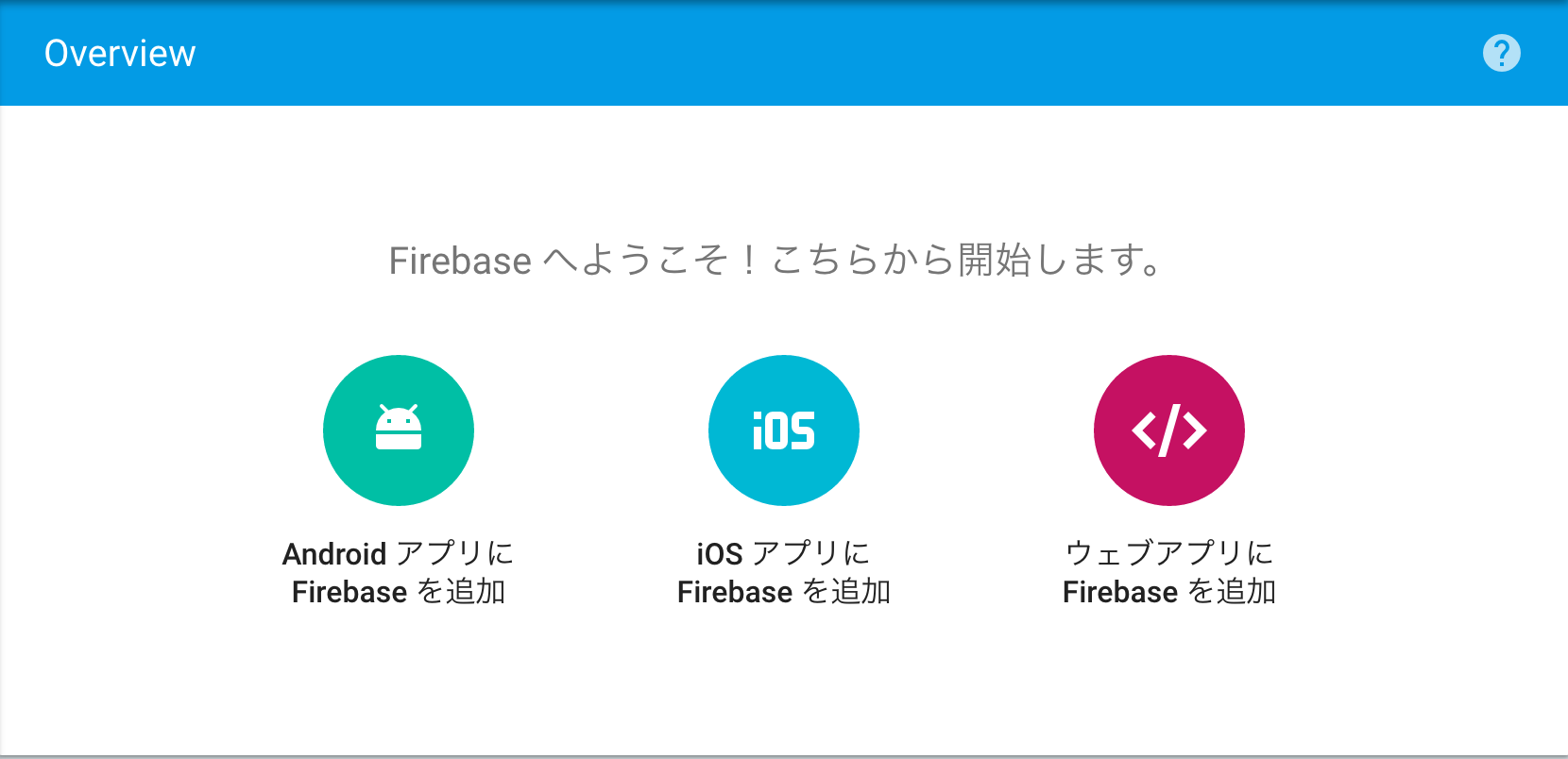The width and height of the screenshot is (1568, 759).
Task: Click the "iOS アプリに" text line
Action: point(784,553)
